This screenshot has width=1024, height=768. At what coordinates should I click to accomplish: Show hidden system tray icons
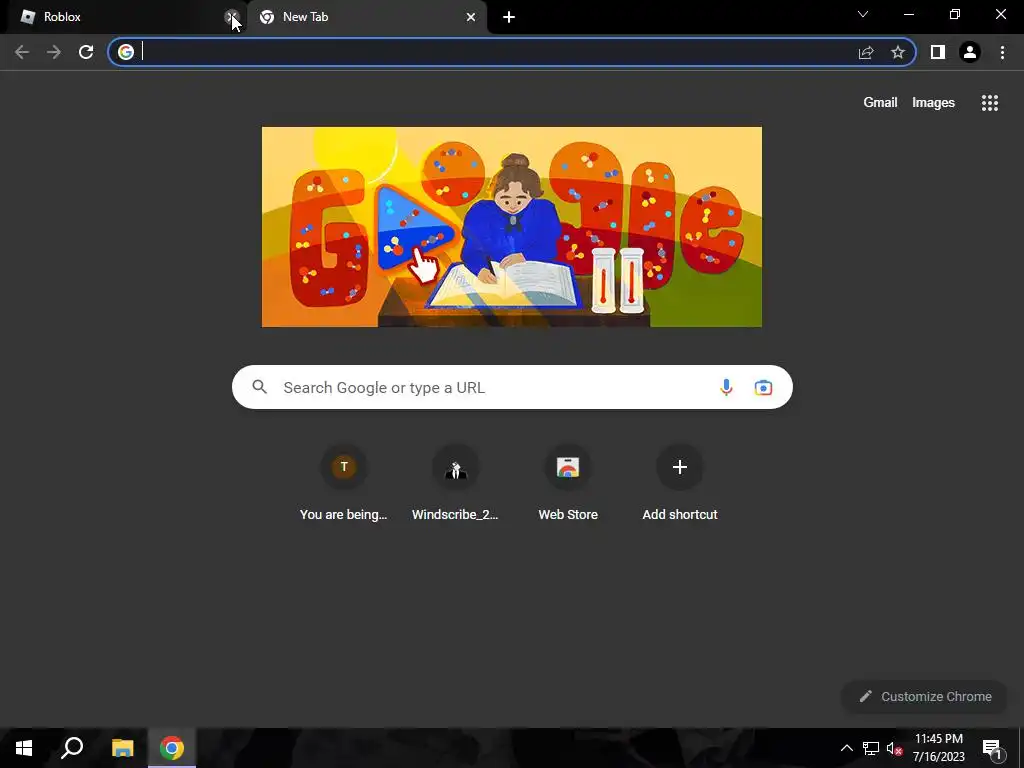846,748
